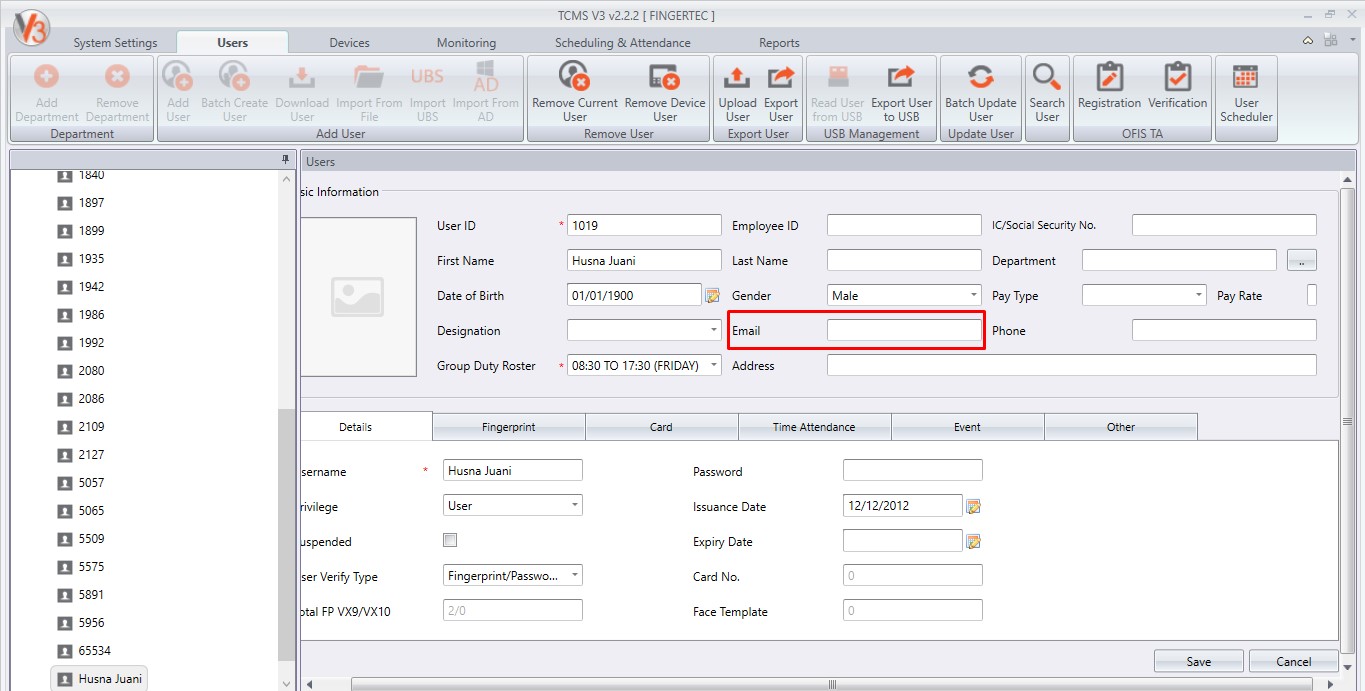This screenshot has width=1365, height=691.
Task: Click the V3 application logo button
Action: 32,27
